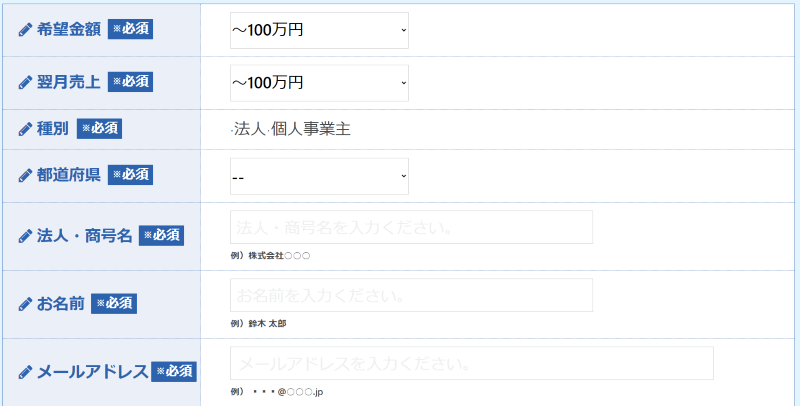
Task: Click the 必須 badge next to 希望金額
Action: 131,29
